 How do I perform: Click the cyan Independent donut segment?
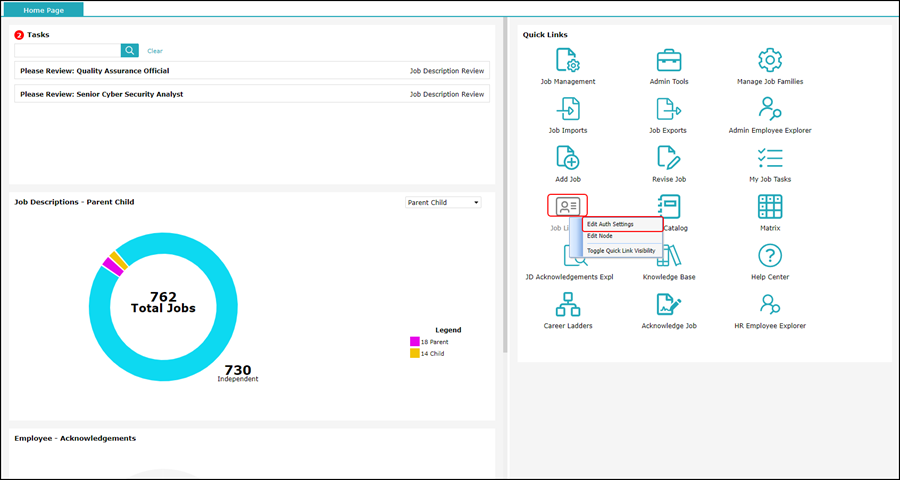point(226,308)
